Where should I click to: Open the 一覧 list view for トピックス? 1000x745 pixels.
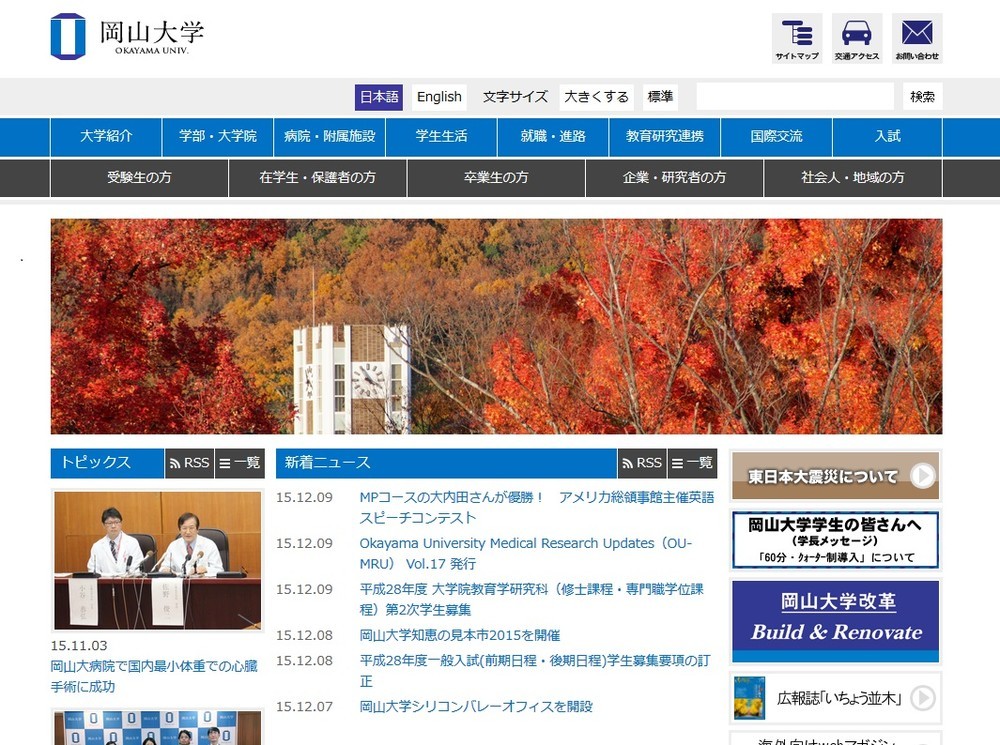[240, 462]
